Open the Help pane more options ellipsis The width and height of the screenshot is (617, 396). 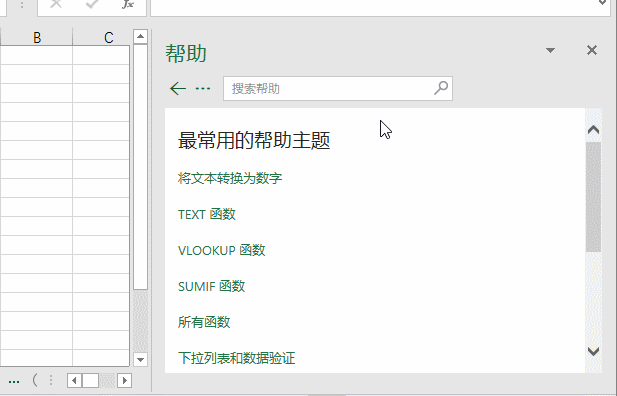tap(203, 89)
